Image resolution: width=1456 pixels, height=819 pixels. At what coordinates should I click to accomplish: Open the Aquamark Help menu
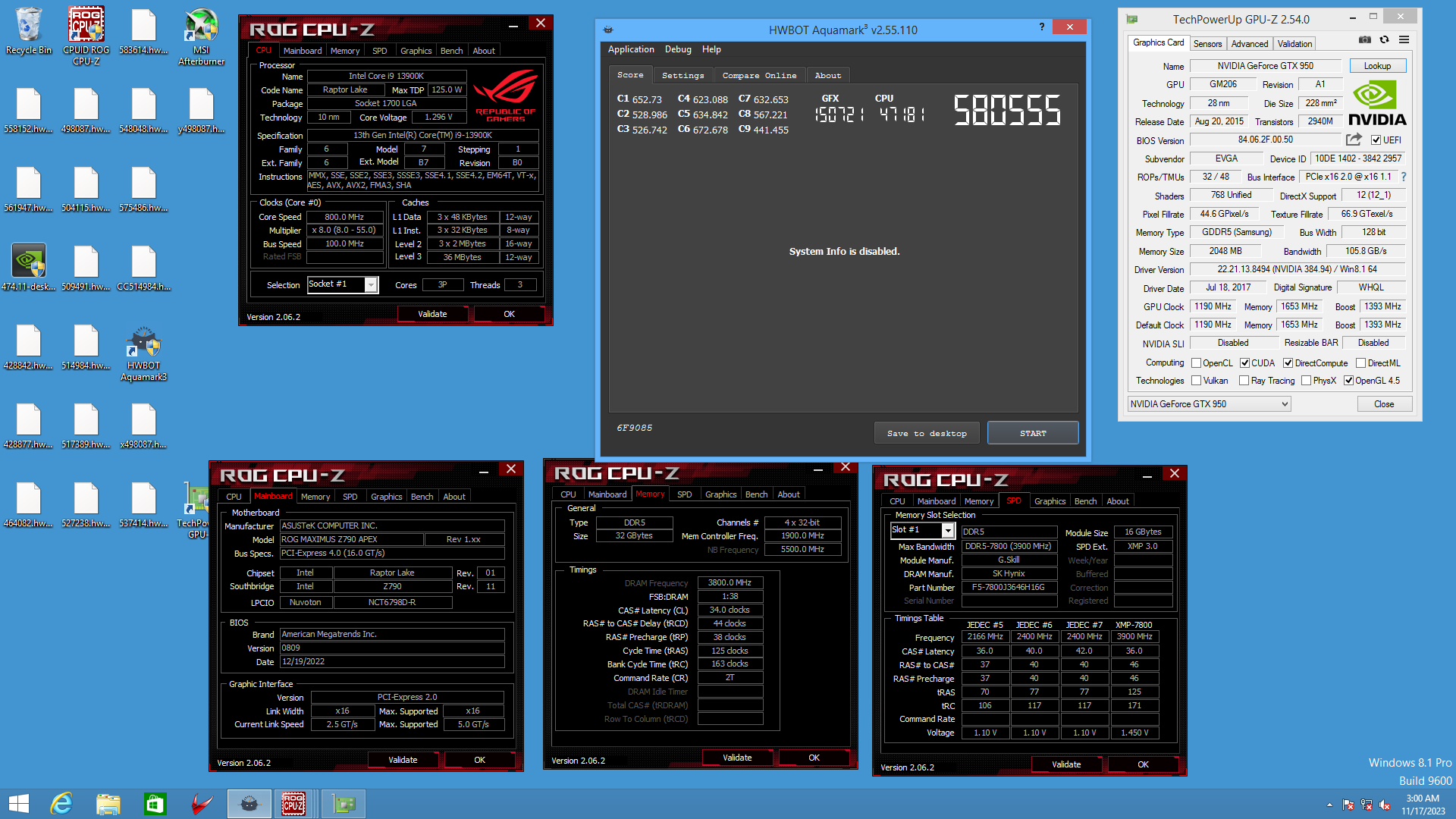(x=711, y=49)
